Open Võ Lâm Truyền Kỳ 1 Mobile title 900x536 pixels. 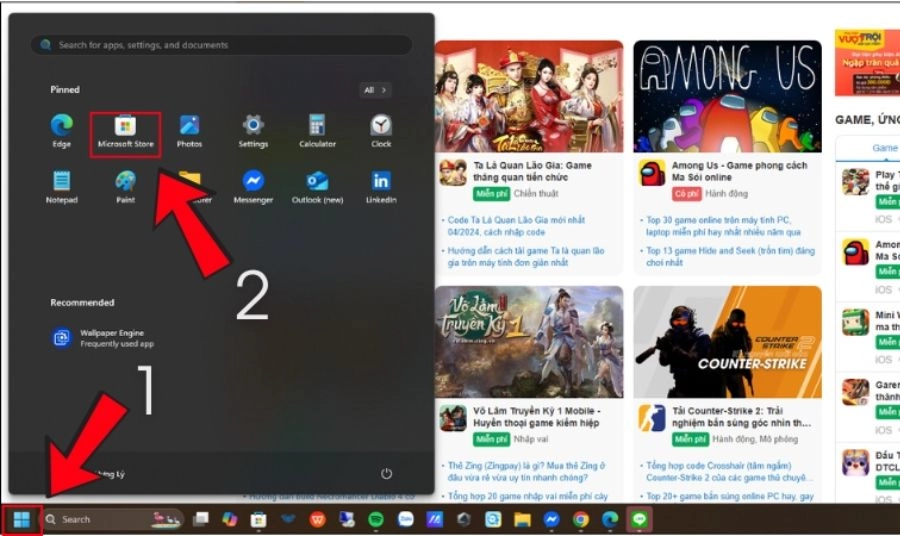click(x=536, y=417)
